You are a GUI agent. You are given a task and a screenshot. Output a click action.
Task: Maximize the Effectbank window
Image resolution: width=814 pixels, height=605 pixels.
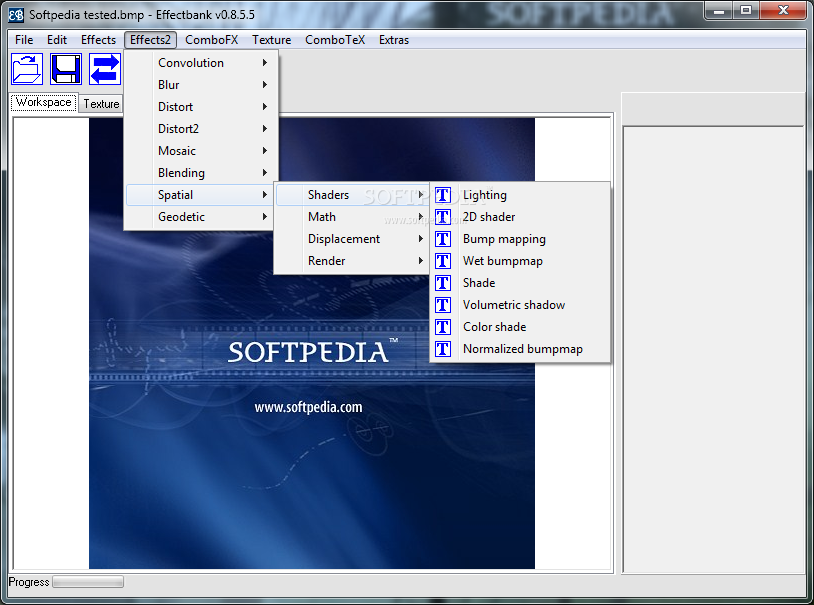click(x=746, y=10)
